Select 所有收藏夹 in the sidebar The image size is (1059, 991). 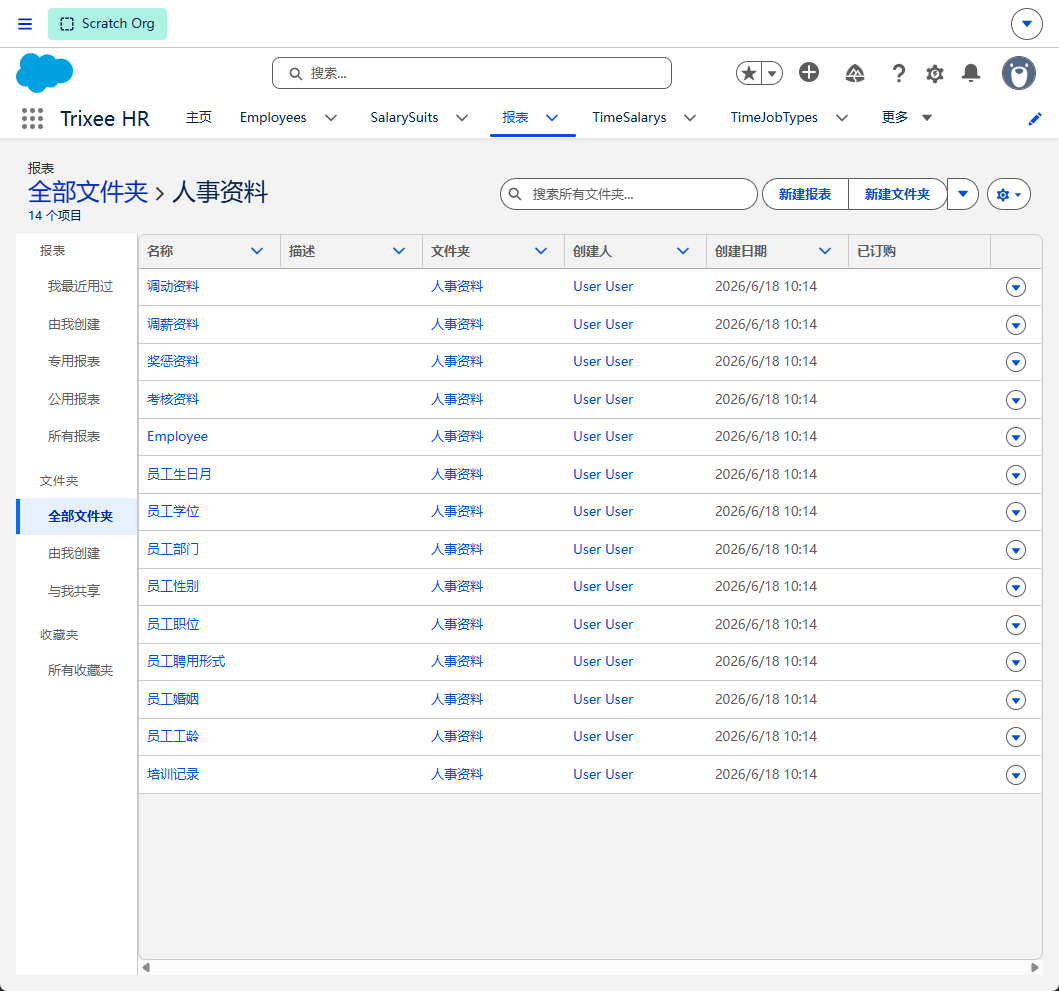[x=80, y=670]
